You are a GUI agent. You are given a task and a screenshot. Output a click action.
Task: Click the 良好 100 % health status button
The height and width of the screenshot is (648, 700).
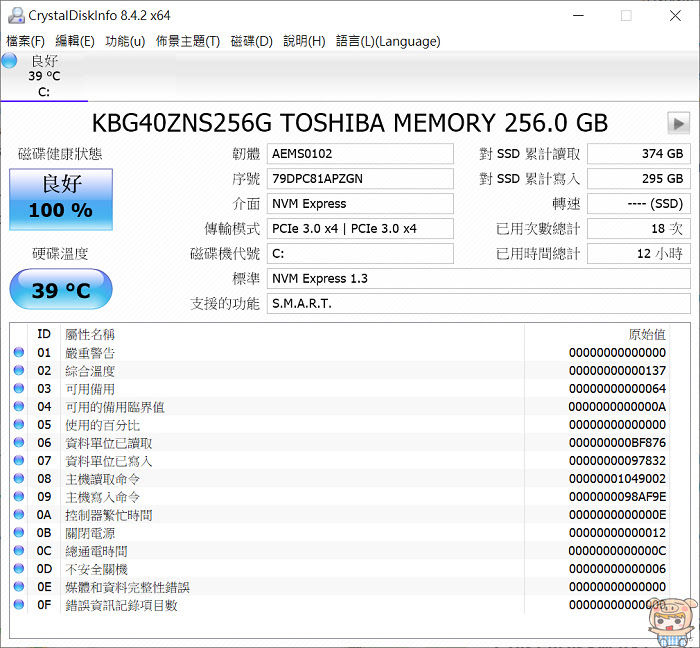point(61,199)
